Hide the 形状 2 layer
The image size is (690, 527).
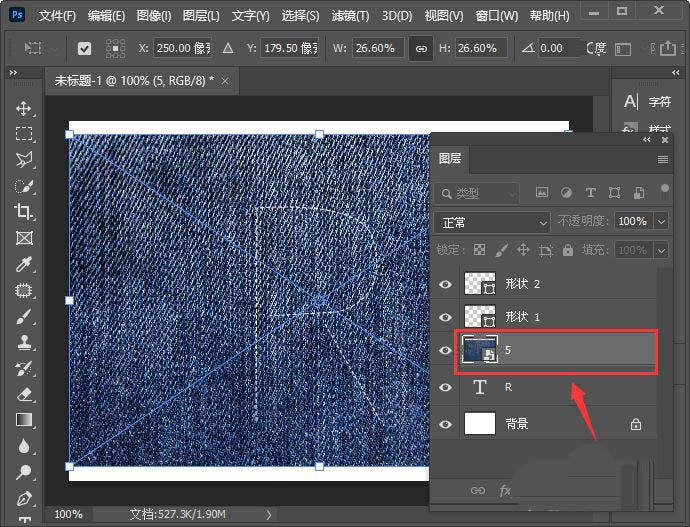tap(445, 284)
